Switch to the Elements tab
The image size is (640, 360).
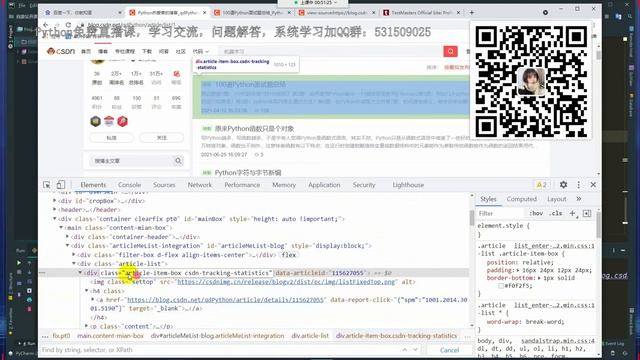coord(93,185)
